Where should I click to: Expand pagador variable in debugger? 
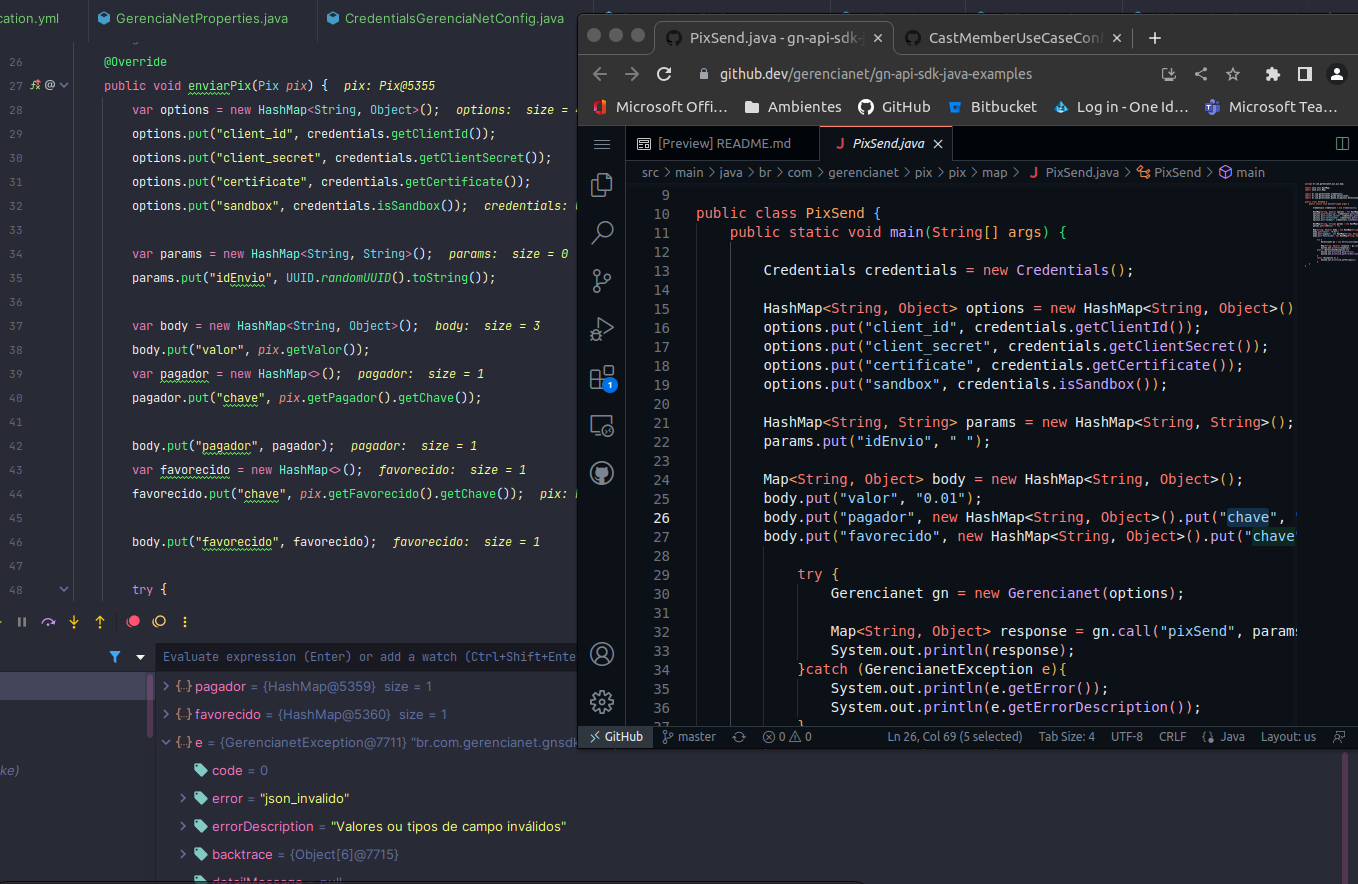pyautogui.click(x=166, y=687)
